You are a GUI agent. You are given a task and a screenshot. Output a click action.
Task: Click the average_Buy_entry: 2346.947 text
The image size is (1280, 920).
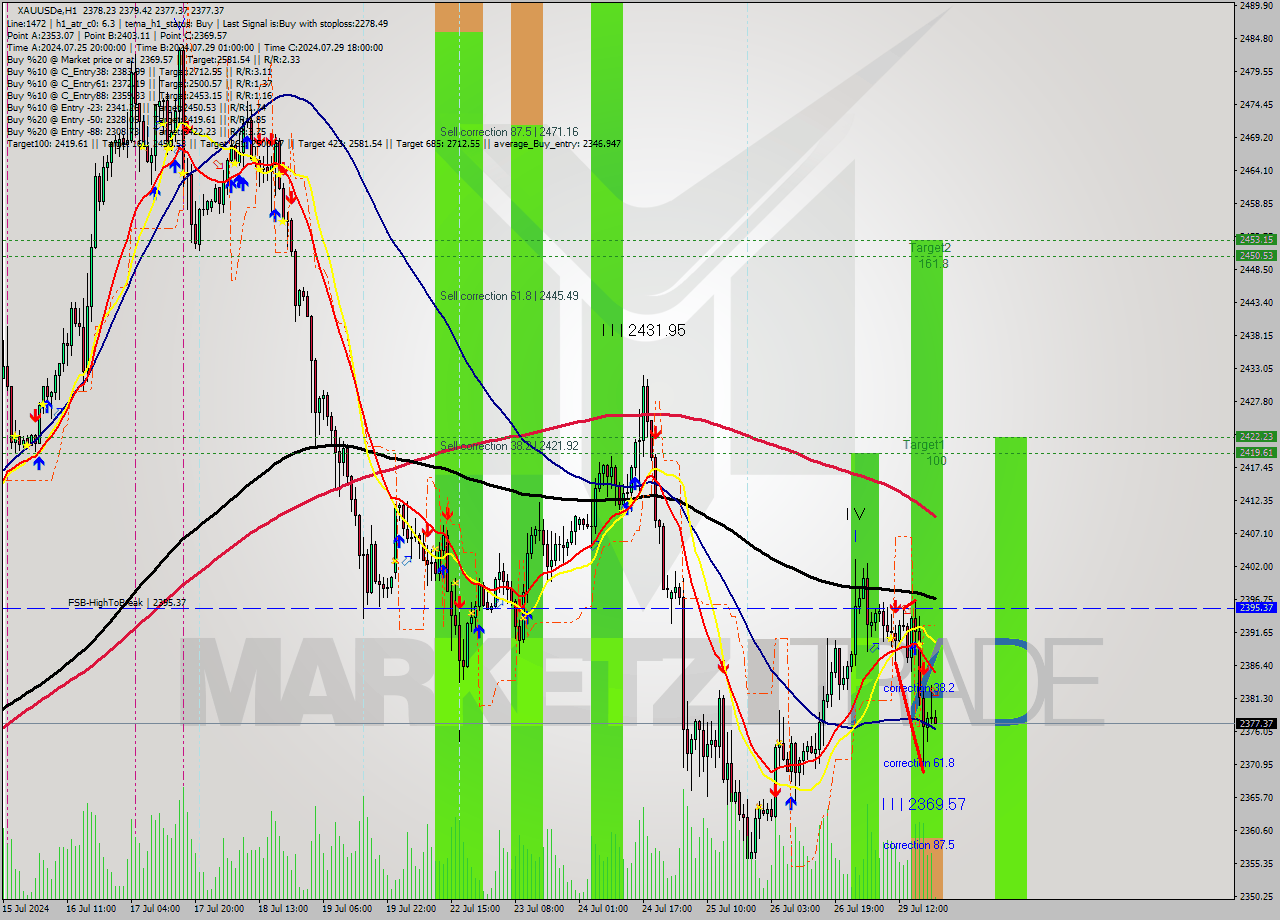click(555, 144)
